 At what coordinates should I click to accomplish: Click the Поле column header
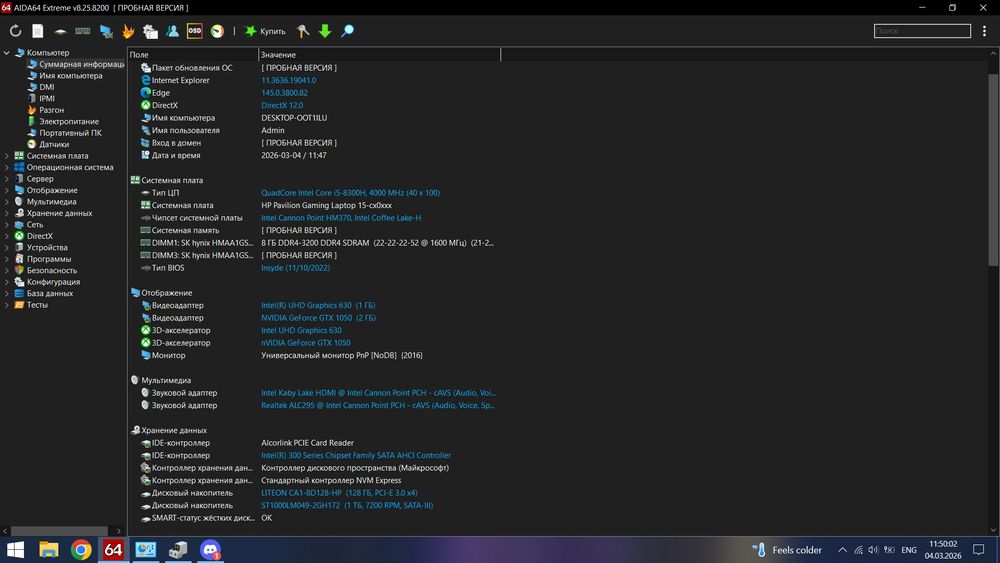point(193,55)
